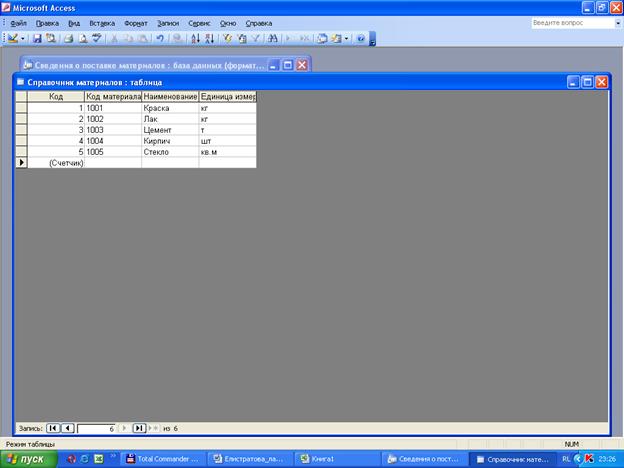Screen dimensions: 624x468
Task: Select the 'Единица измер' column header
Action: click(228, 96)
